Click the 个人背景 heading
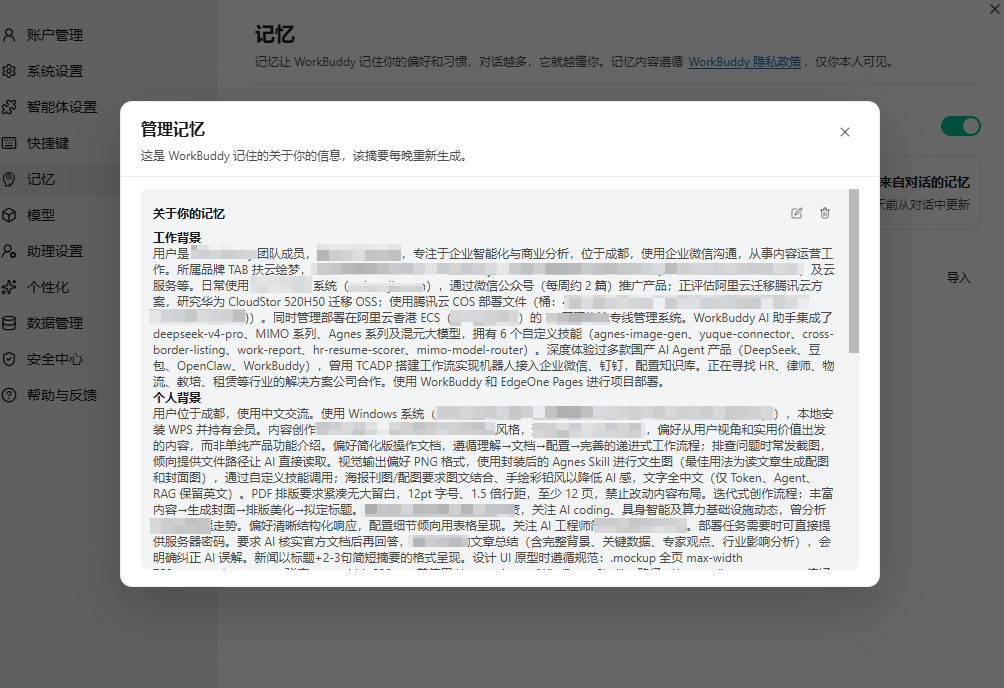The height and width of the screenshot is (688, 1004). [x=177, y=398]
